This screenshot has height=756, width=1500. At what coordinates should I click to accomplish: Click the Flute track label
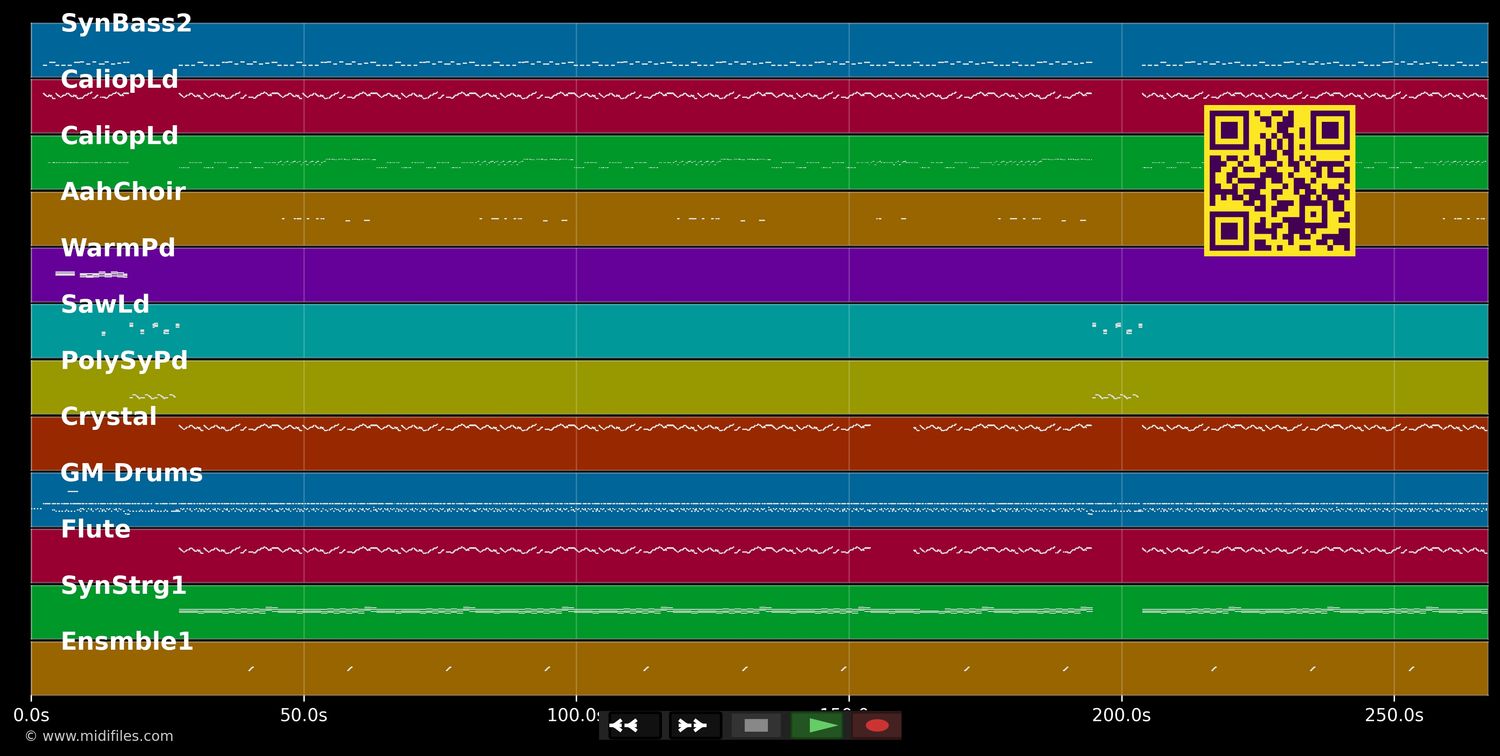(x=96, y=530)
